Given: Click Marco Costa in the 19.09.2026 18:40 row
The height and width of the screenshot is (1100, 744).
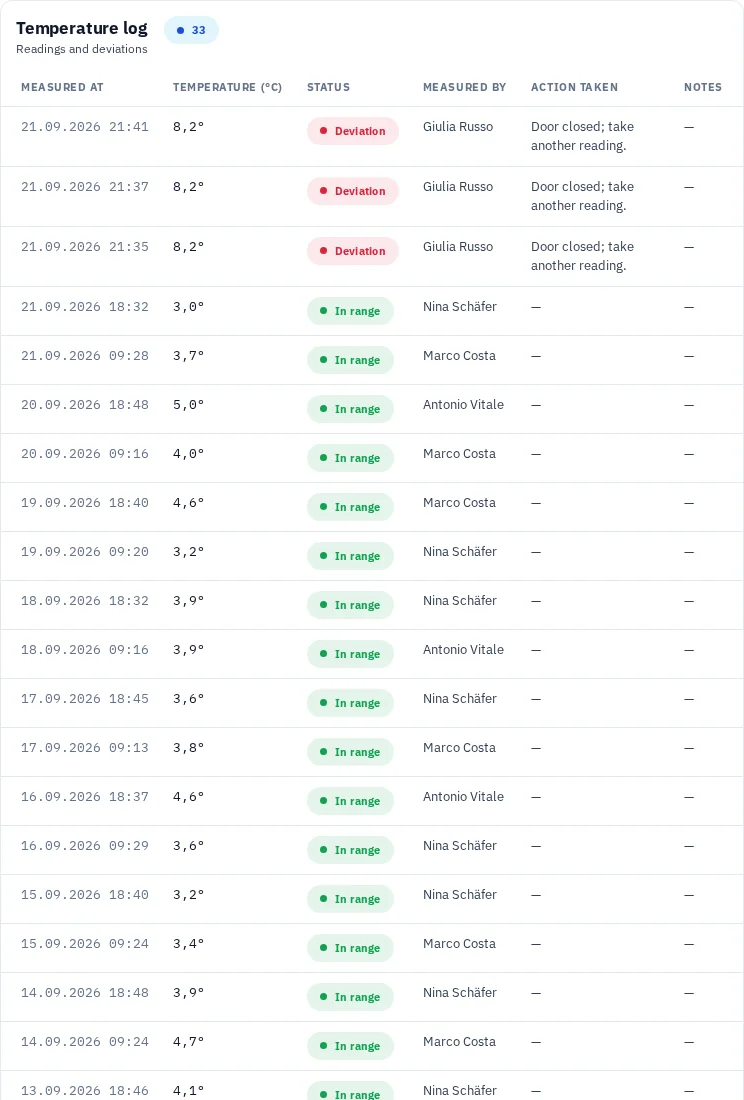Looking at the screenshot, I should [459, 503].
